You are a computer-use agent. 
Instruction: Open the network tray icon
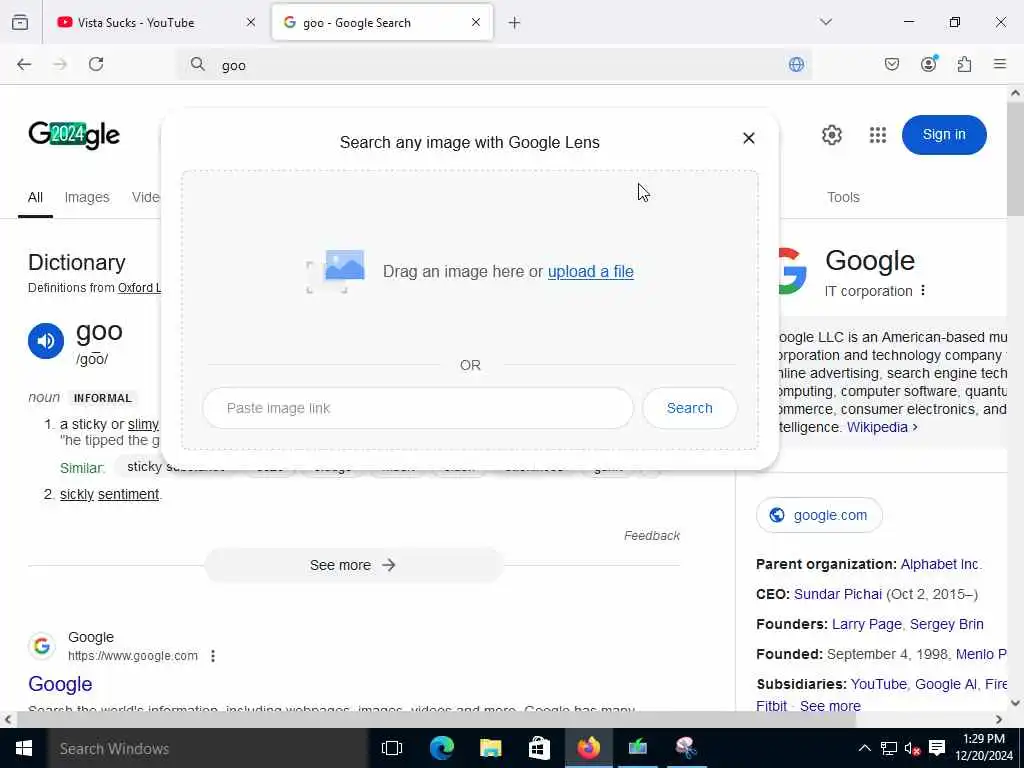888,748
